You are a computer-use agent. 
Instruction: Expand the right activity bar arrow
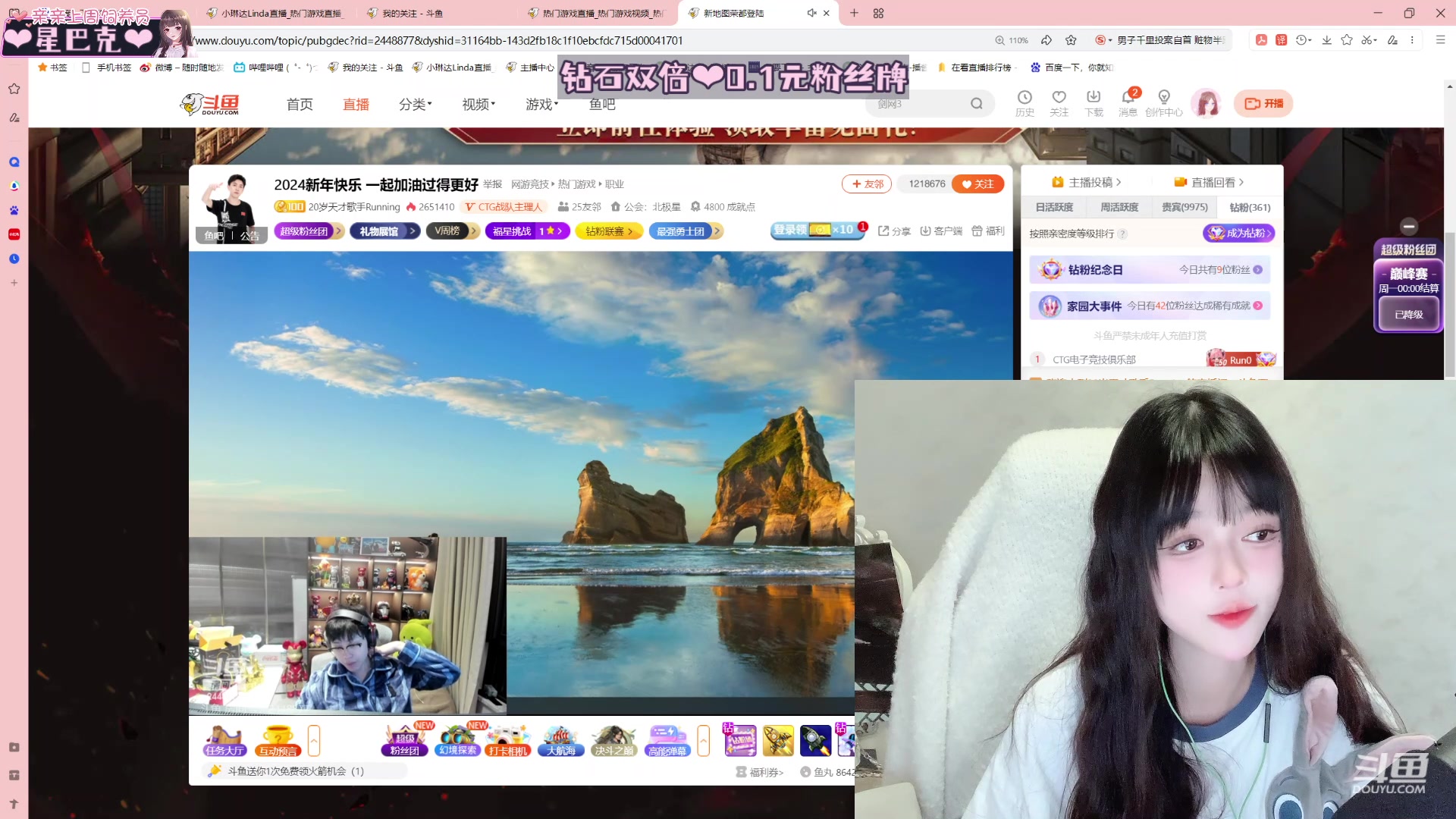tap(703, 741)
